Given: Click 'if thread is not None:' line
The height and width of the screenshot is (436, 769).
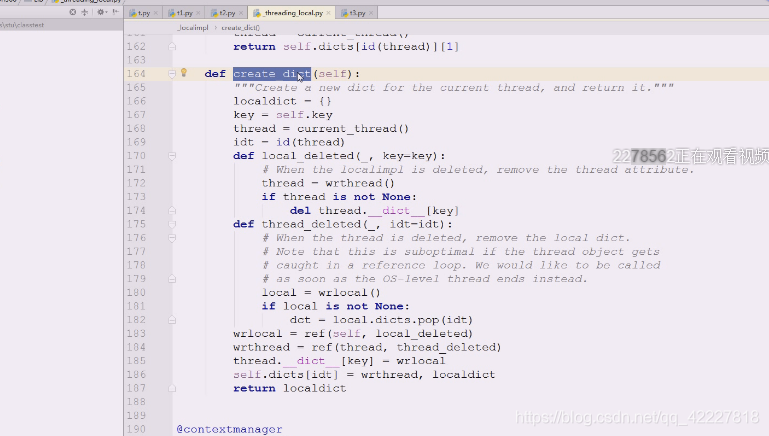Looking at the screenshot, I should [x=339, y=197].
